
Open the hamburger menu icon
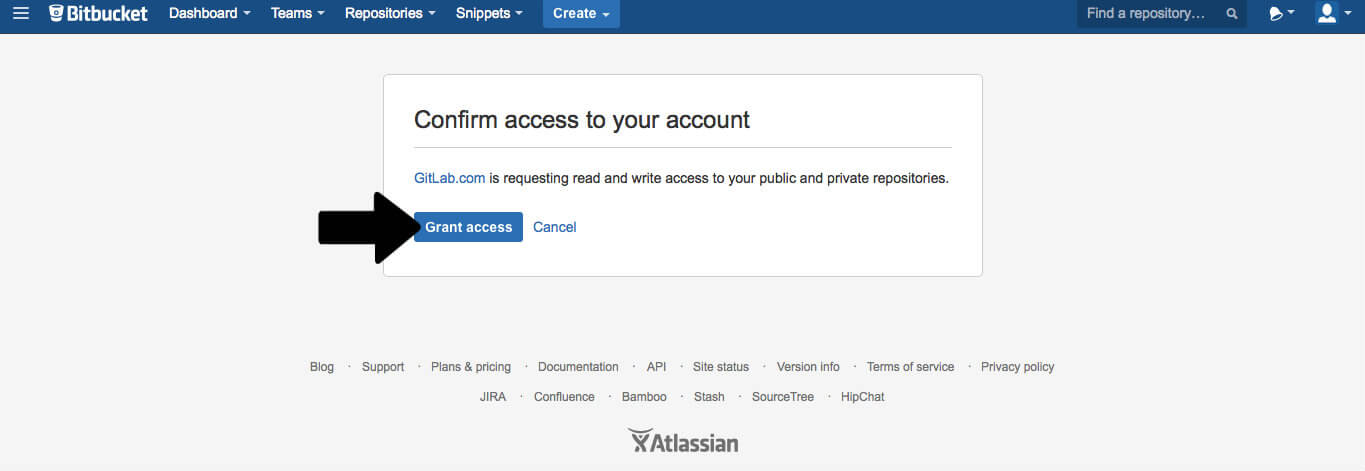[21, 14]
